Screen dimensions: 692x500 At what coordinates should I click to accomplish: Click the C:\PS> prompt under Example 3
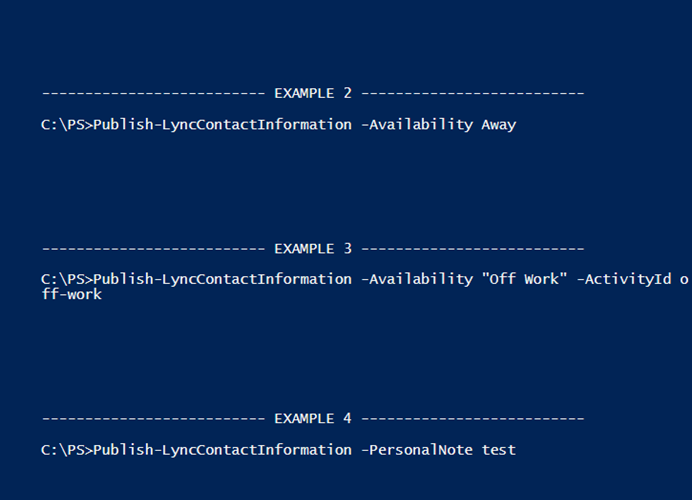coord(66,279)
